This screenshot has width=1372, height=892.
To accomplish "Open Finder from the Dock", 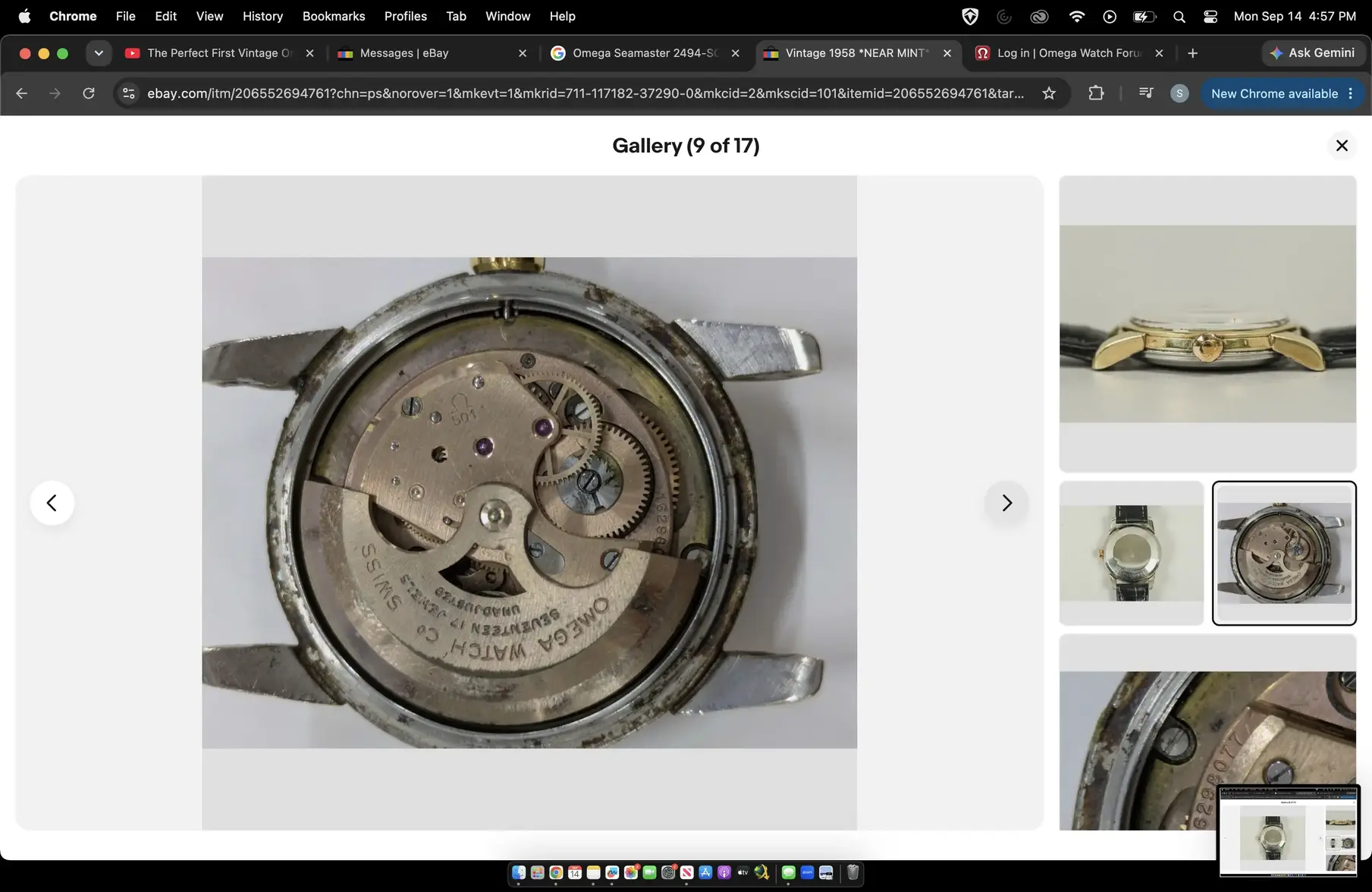I will pyautogui.click(x=519, y=872).
